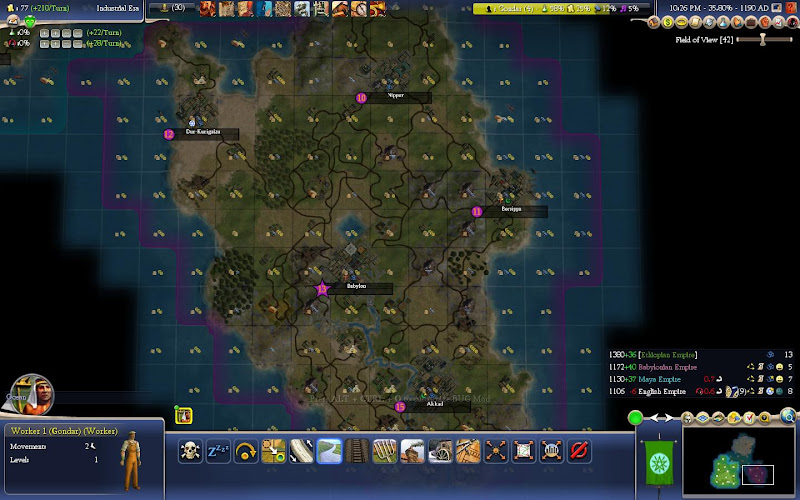The image size is (800, 500).
Task: Toggle the resource display bubble
Action: tap(764, 418)
